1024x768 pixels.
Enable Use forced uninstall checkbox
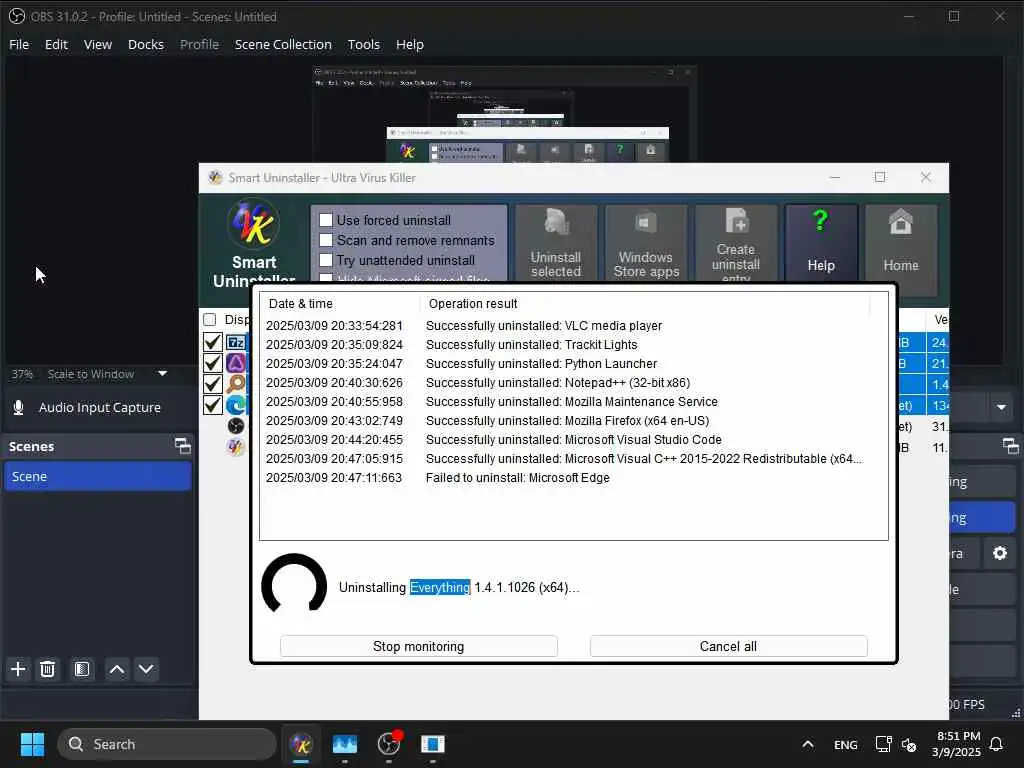326,220
